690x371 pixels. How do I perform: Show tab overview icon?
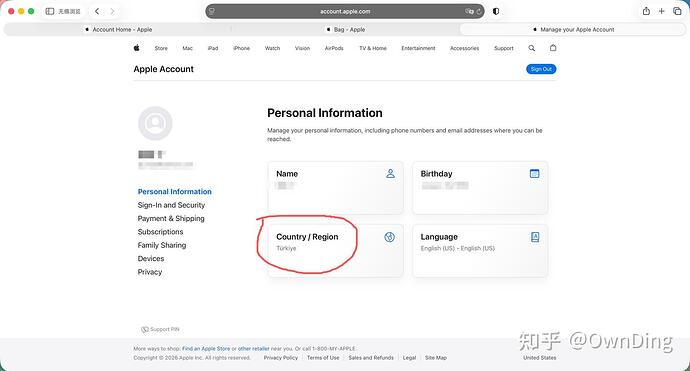(x=677, y=11)
